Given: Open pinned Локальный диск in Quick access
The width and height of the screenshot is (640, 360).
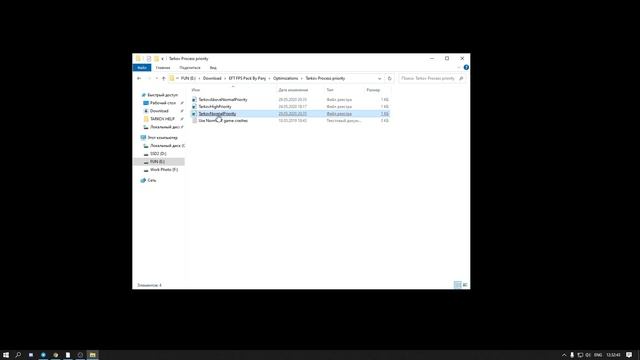Looking at the screenshot, I should click(x=164, y=127).
